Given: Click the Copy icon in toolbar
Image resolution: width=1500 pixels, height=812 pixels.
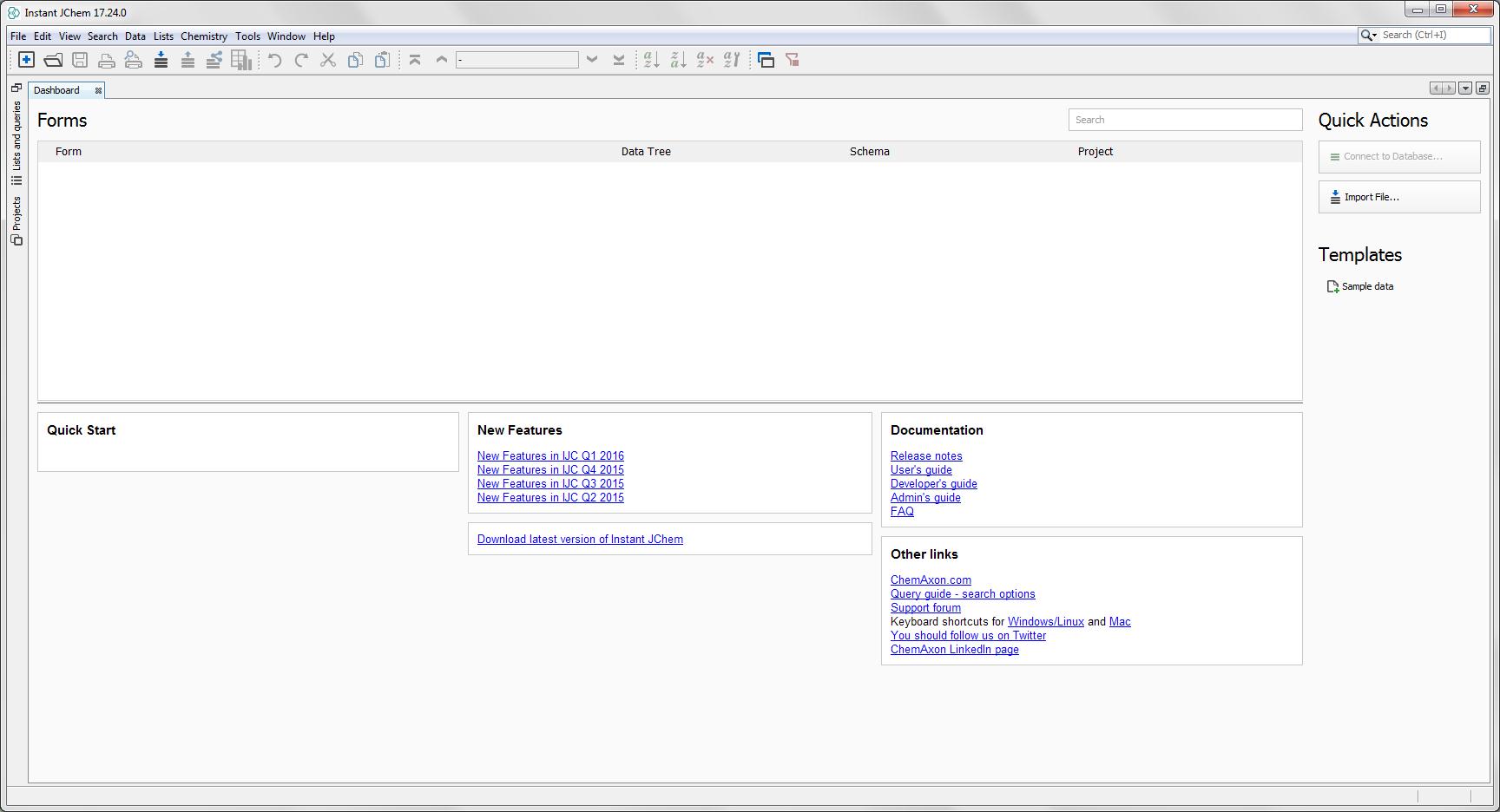Looking at the screenshot, I should [355, 60].
